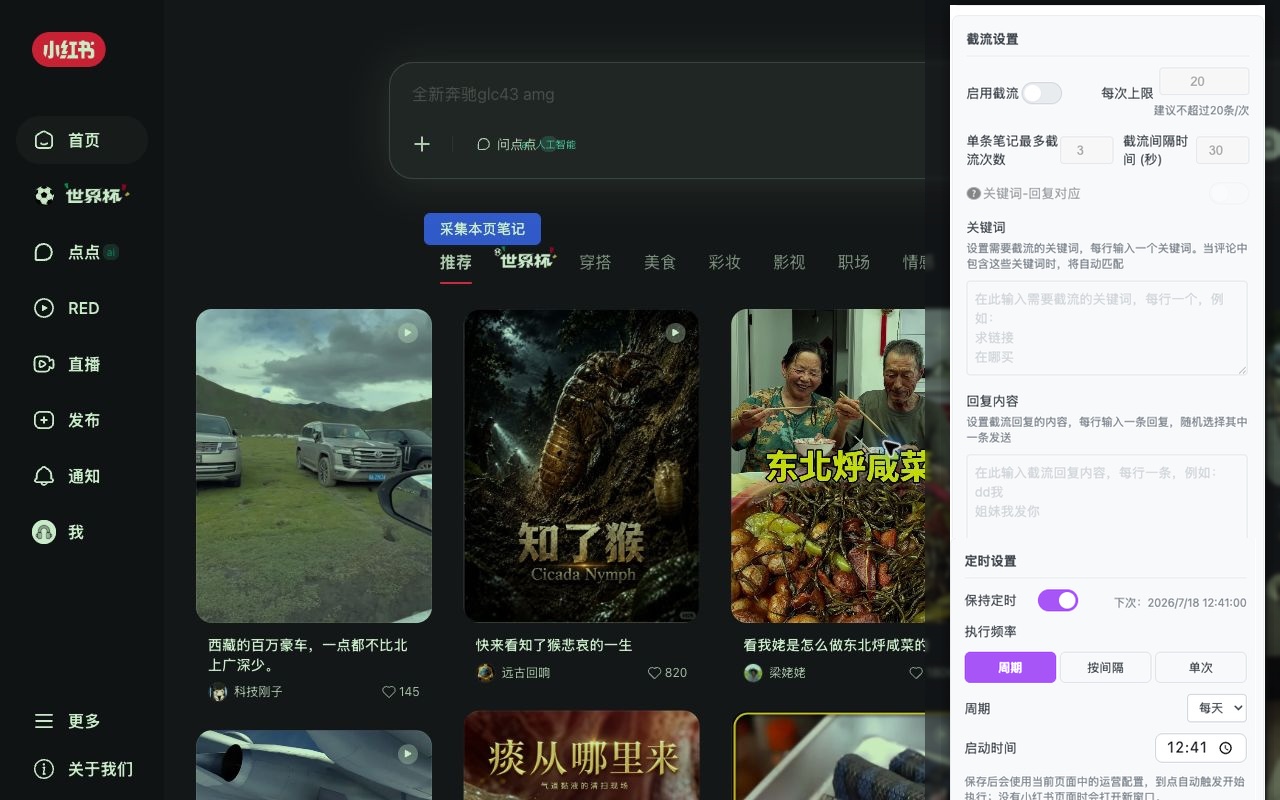
Task: Switch to the 彩妆 tab
Action: pos(724,262)
